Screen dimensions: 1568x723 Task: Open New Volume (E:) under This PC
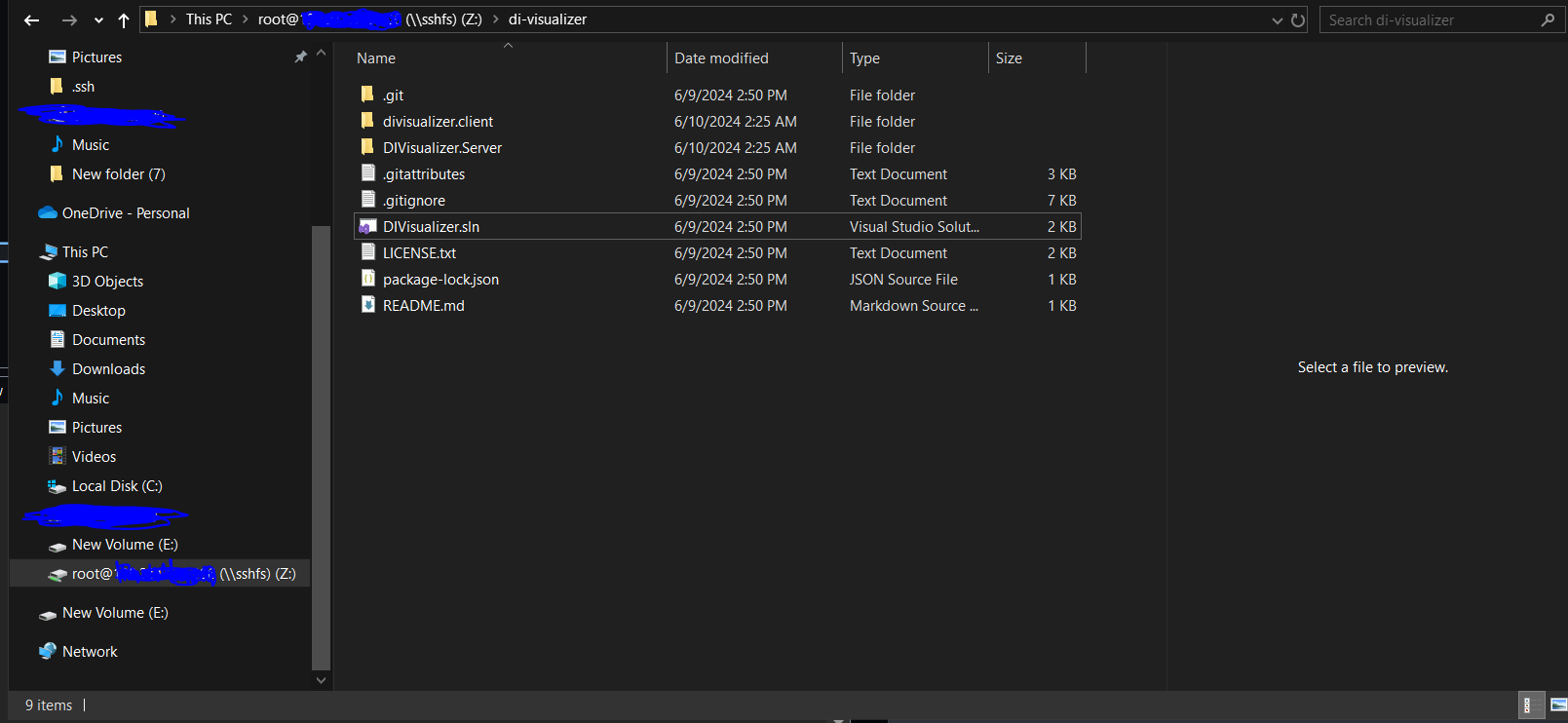(125, 545)
